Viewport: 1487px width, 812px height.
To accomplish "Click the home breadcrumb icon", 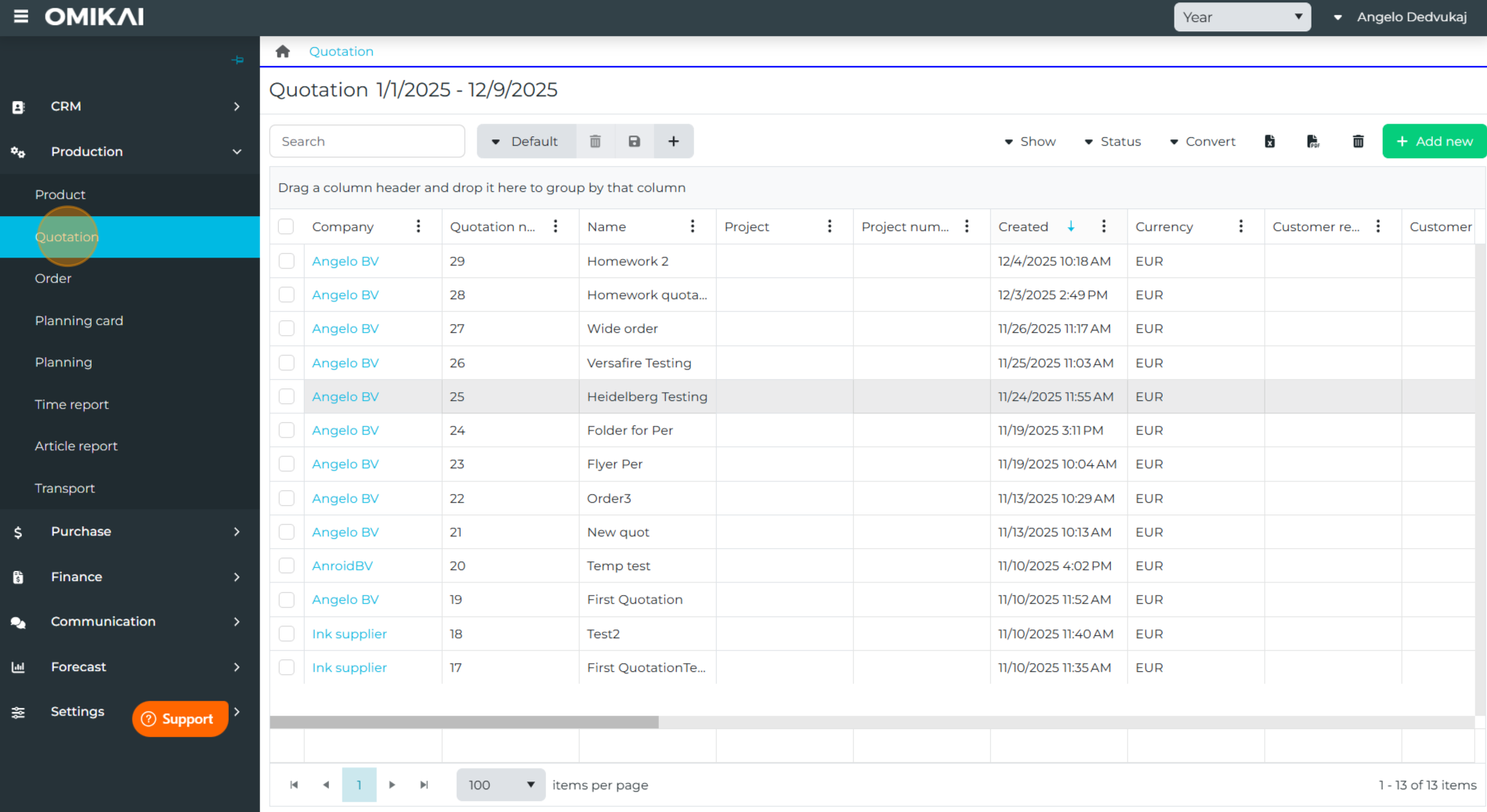I will point(283,52).
